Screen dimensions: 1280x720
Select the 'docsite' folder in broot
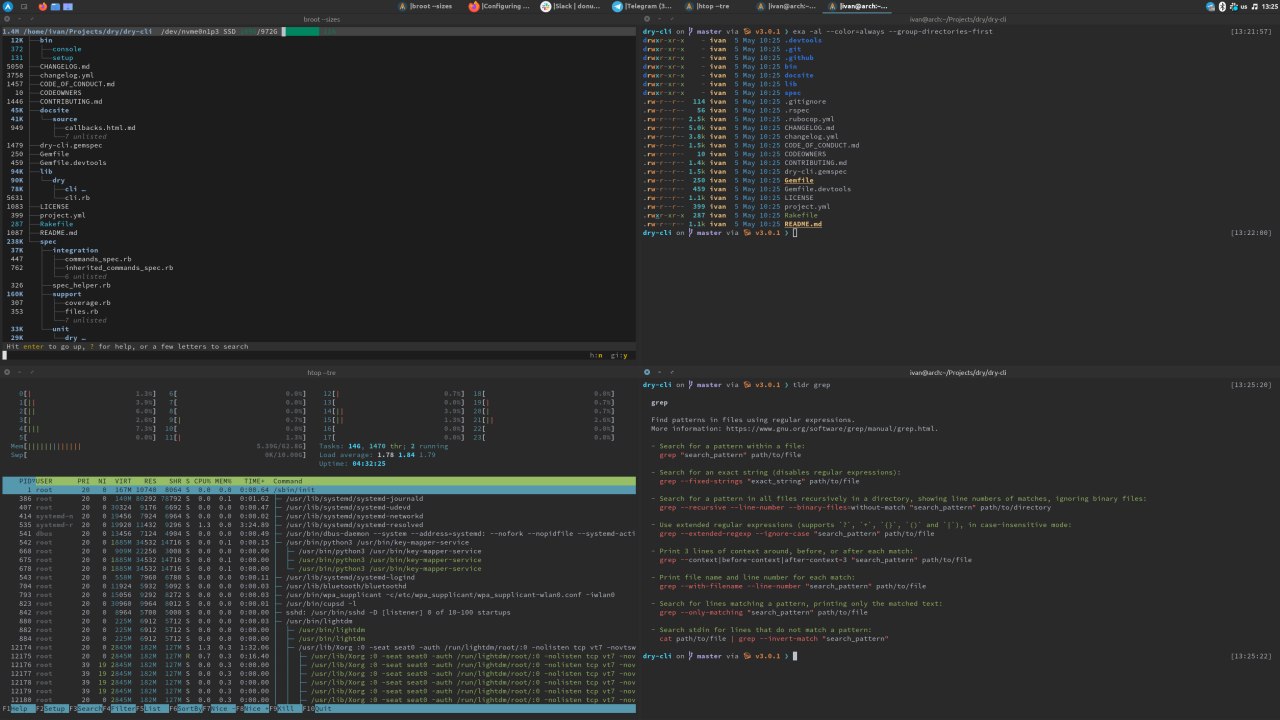[x=55, y=110]
